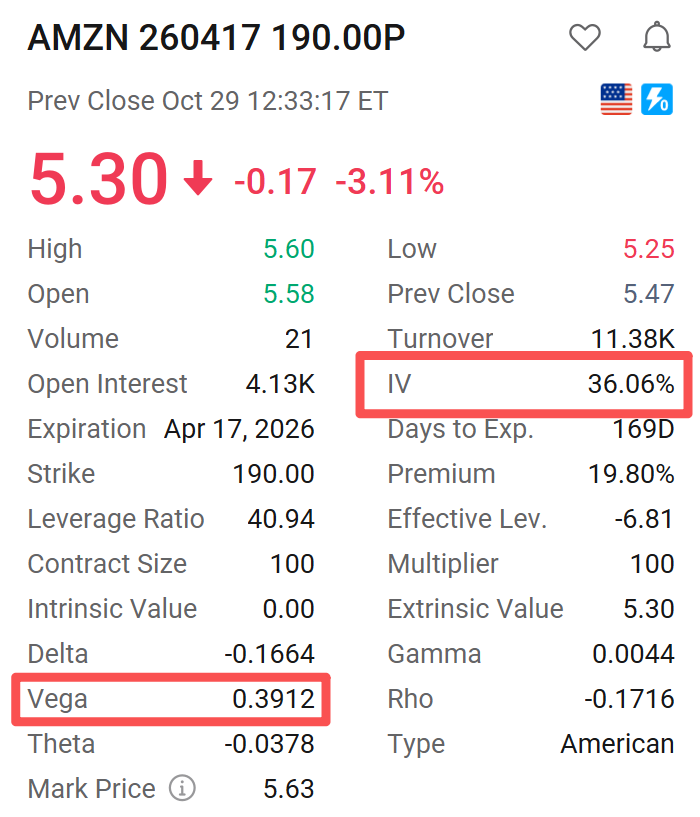This screenshot has width=700, height=817.
Task: Click the Prev Close timestamp text
Action: [207, 101]
